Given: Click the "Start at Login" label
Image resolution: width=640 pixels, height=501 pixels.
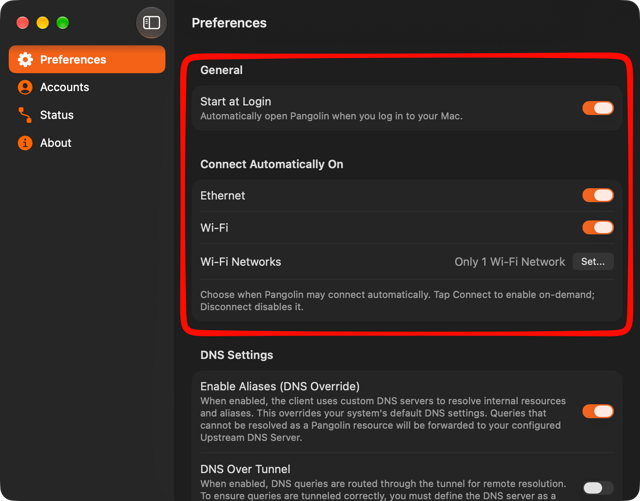Looking at the screenshot, I should click(x=236, y=101).
